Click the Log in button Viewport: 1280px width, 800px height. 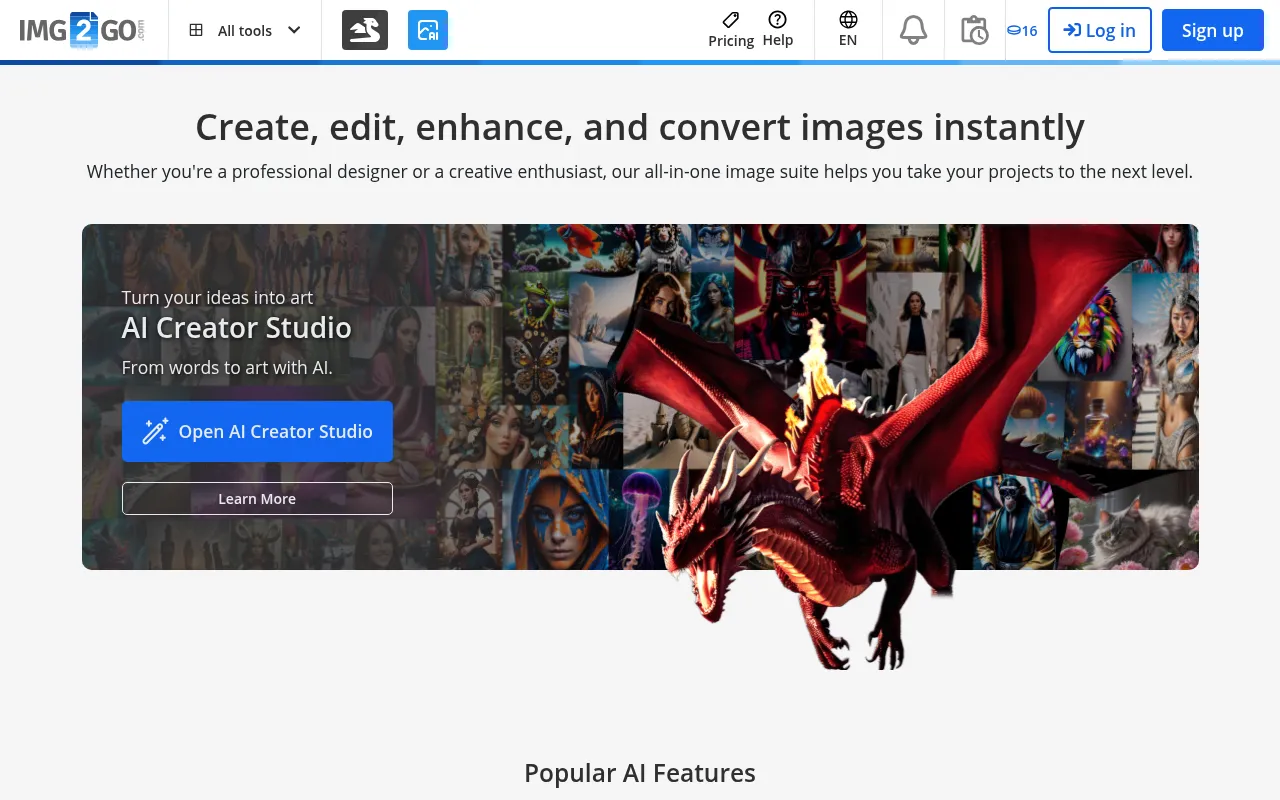[x=1099, y=30]
